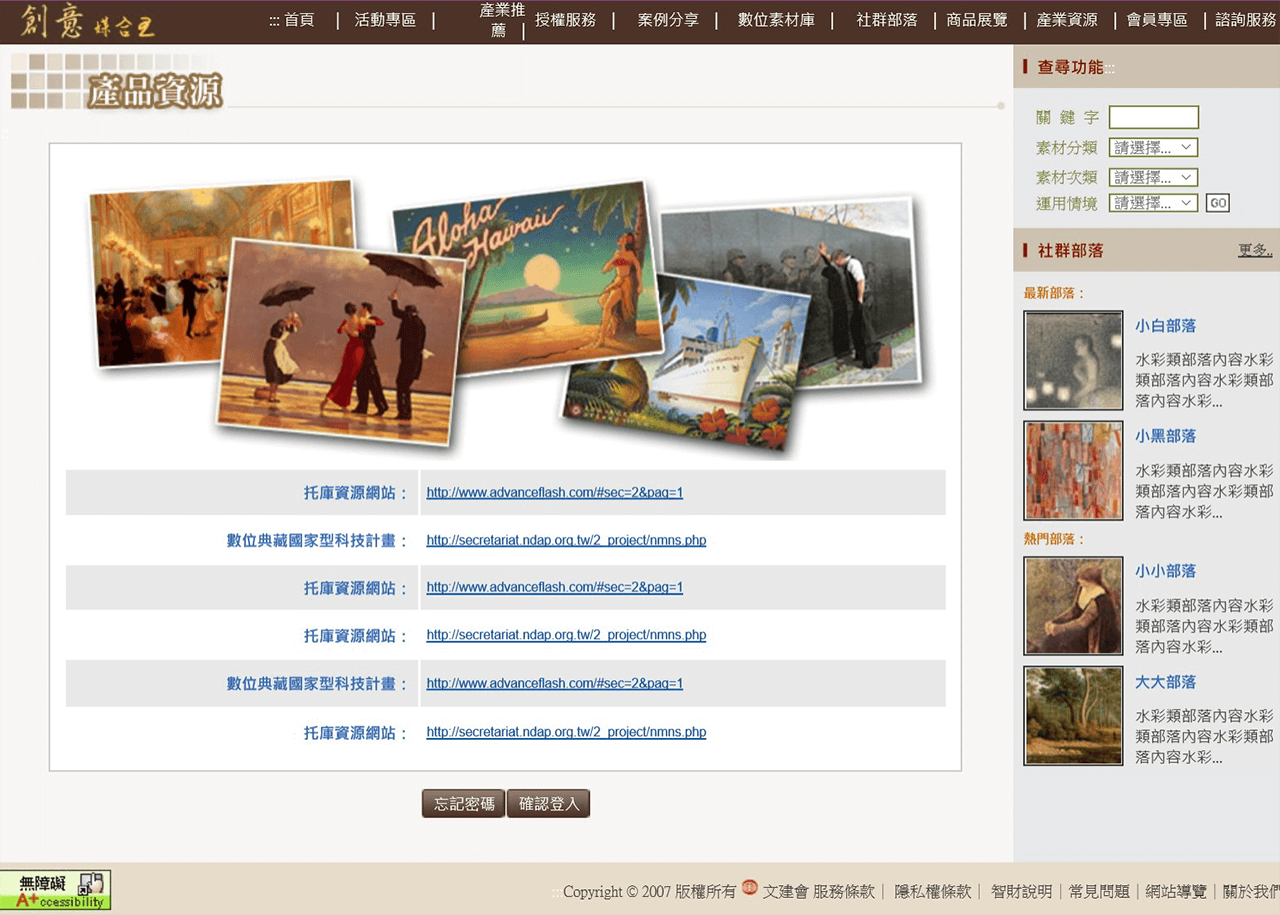This screenshot has width=1280, height=915.
Task: Expand the 運用情境 dropdown
Action: point(1153,203)
